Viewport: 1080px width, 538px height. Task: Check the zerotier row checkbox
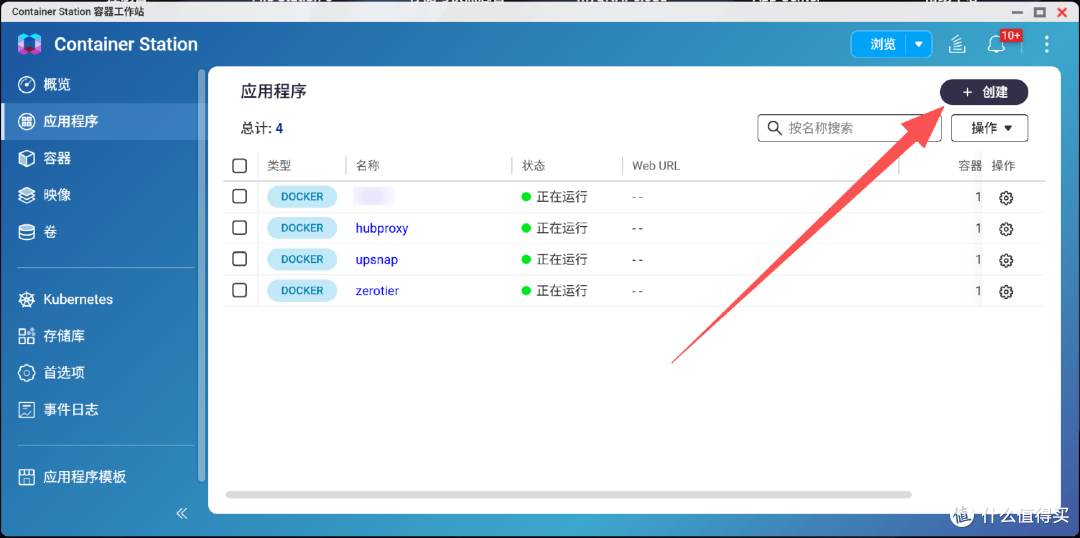pyautogui.click(x=240, y=290)
